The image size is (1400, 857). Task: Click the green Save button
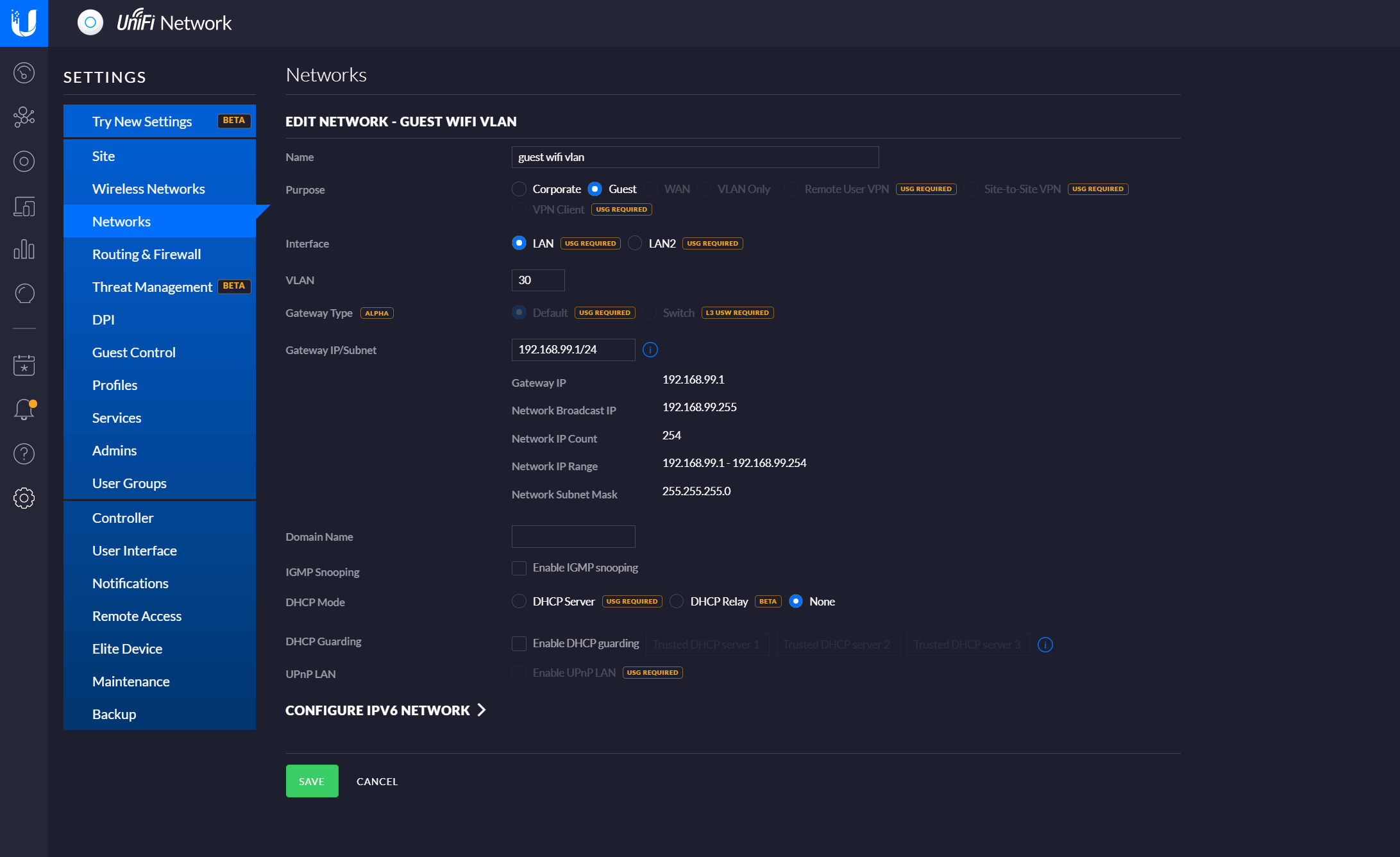pos(312,781)
